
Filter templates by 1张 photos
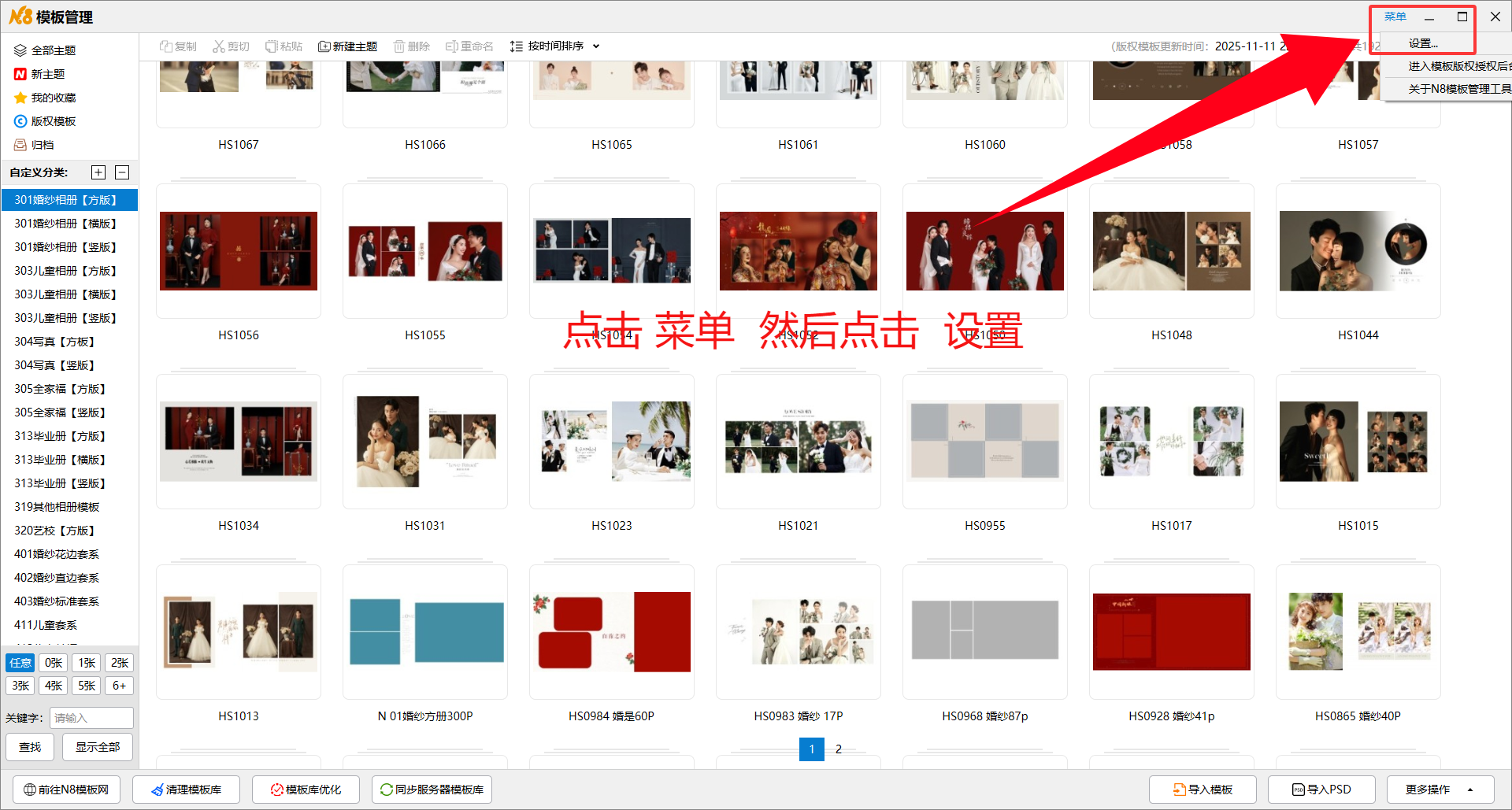(87, 663)
